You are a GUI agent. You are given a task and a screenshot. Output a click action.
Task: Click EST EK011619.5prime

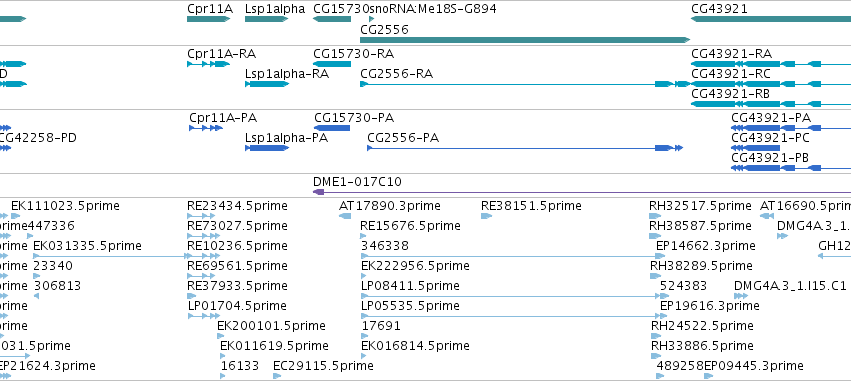(274, 346)
